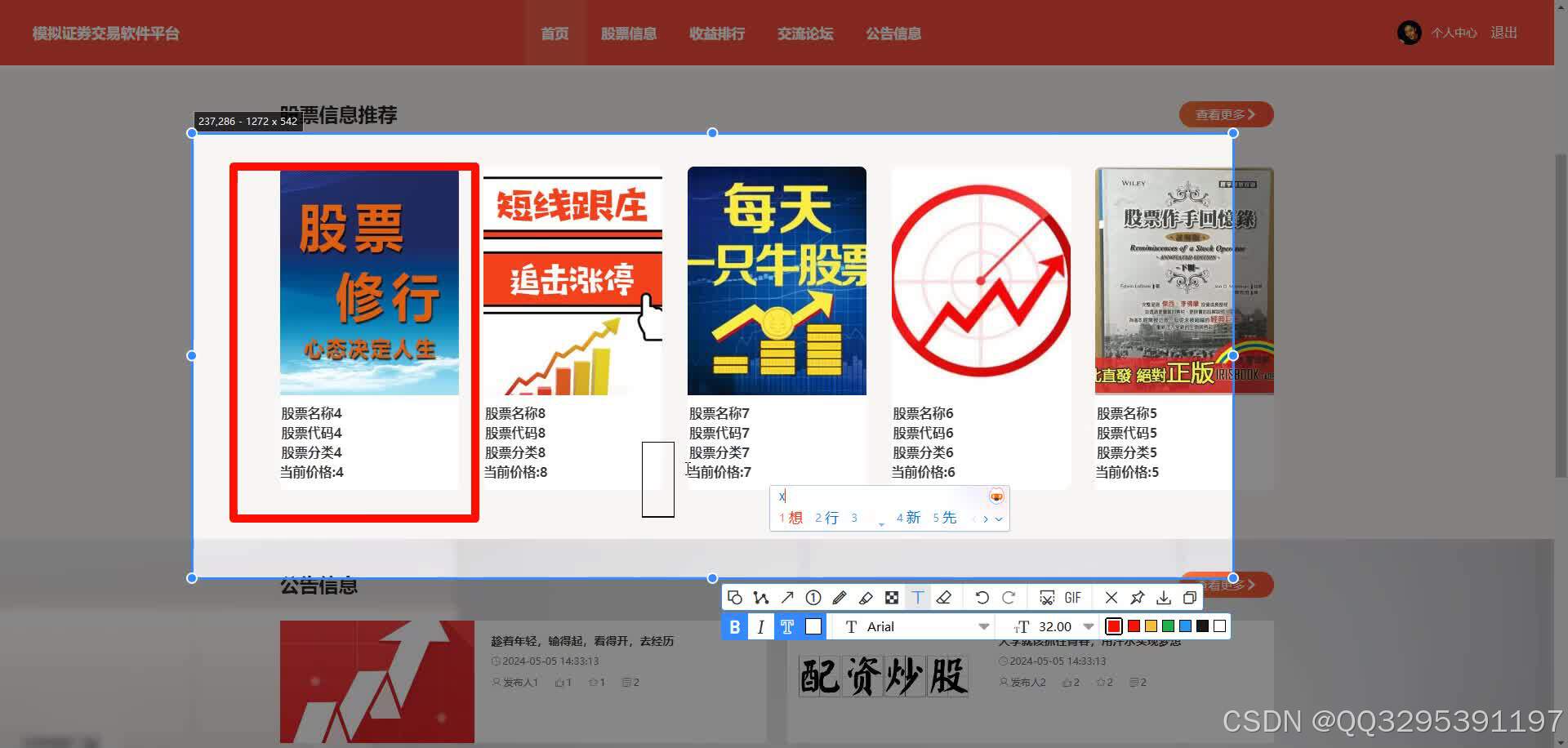The height and width of the screenshot is (748, 1568).
Task: Open the red target chart stock image
Action: (x=981, y=281)
